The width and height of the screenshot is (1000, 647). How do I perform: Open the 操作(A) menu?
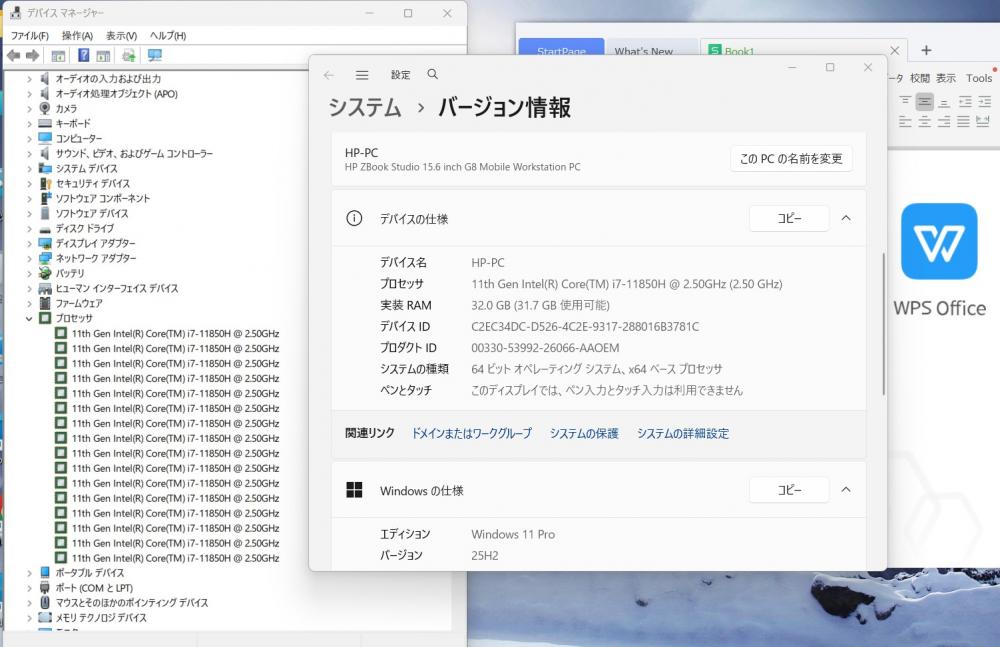(x=77, y=36)
